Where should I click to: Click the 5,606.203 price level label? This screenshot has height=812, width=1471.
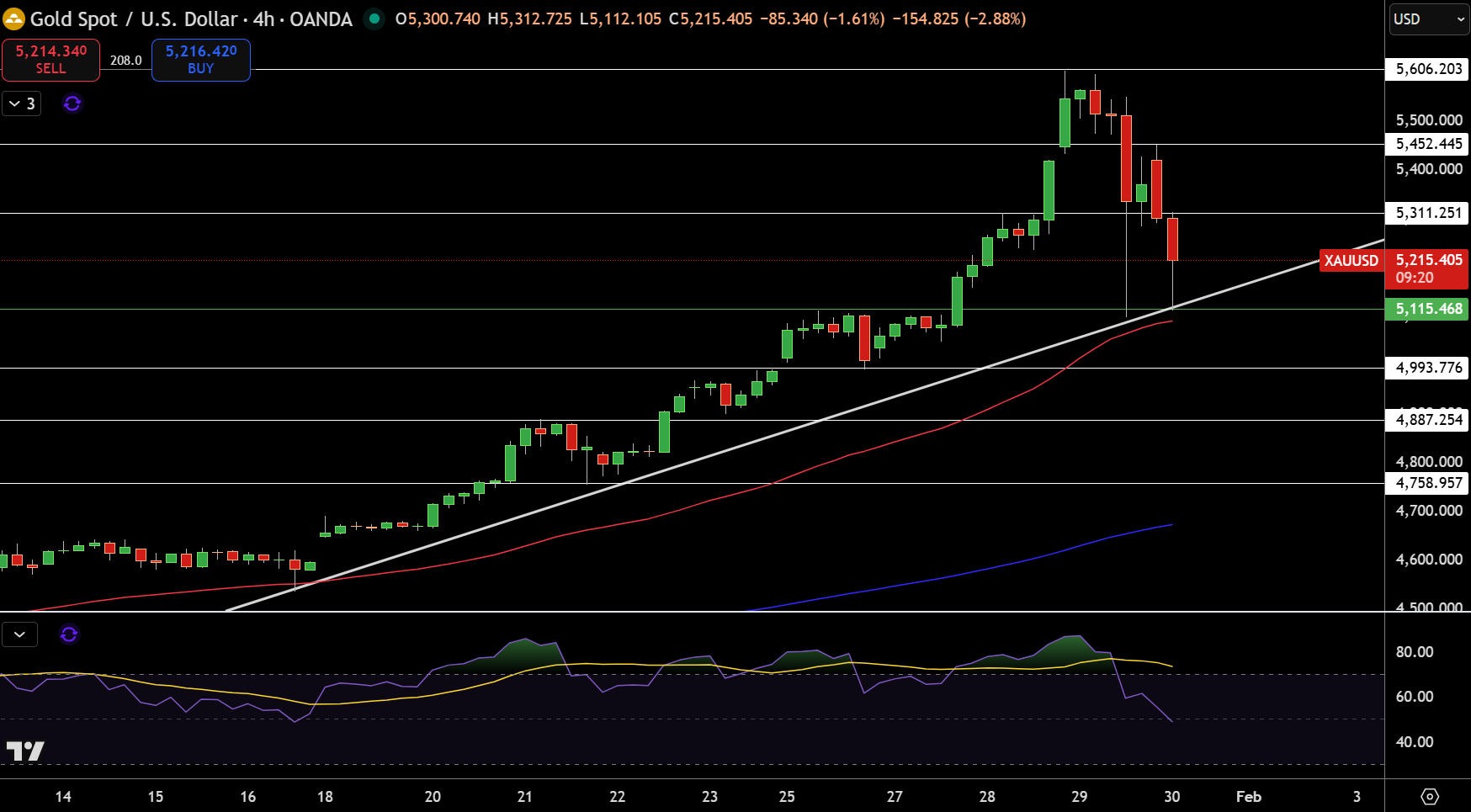coord(1428,69)
